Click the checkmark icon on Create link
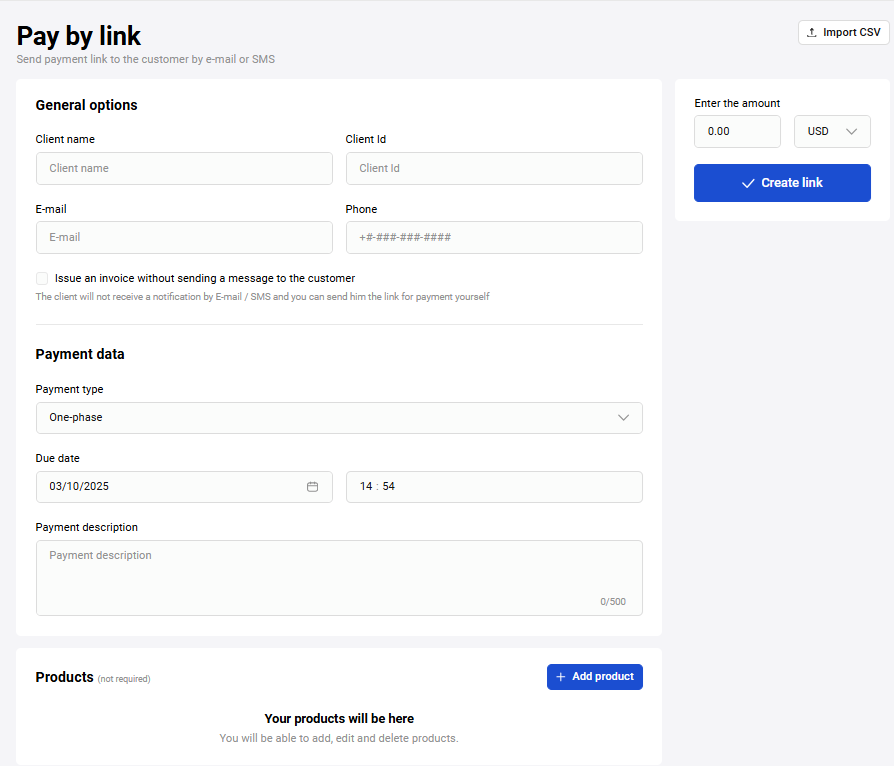Viewport: 894px width, 766px height. (748, 183)
